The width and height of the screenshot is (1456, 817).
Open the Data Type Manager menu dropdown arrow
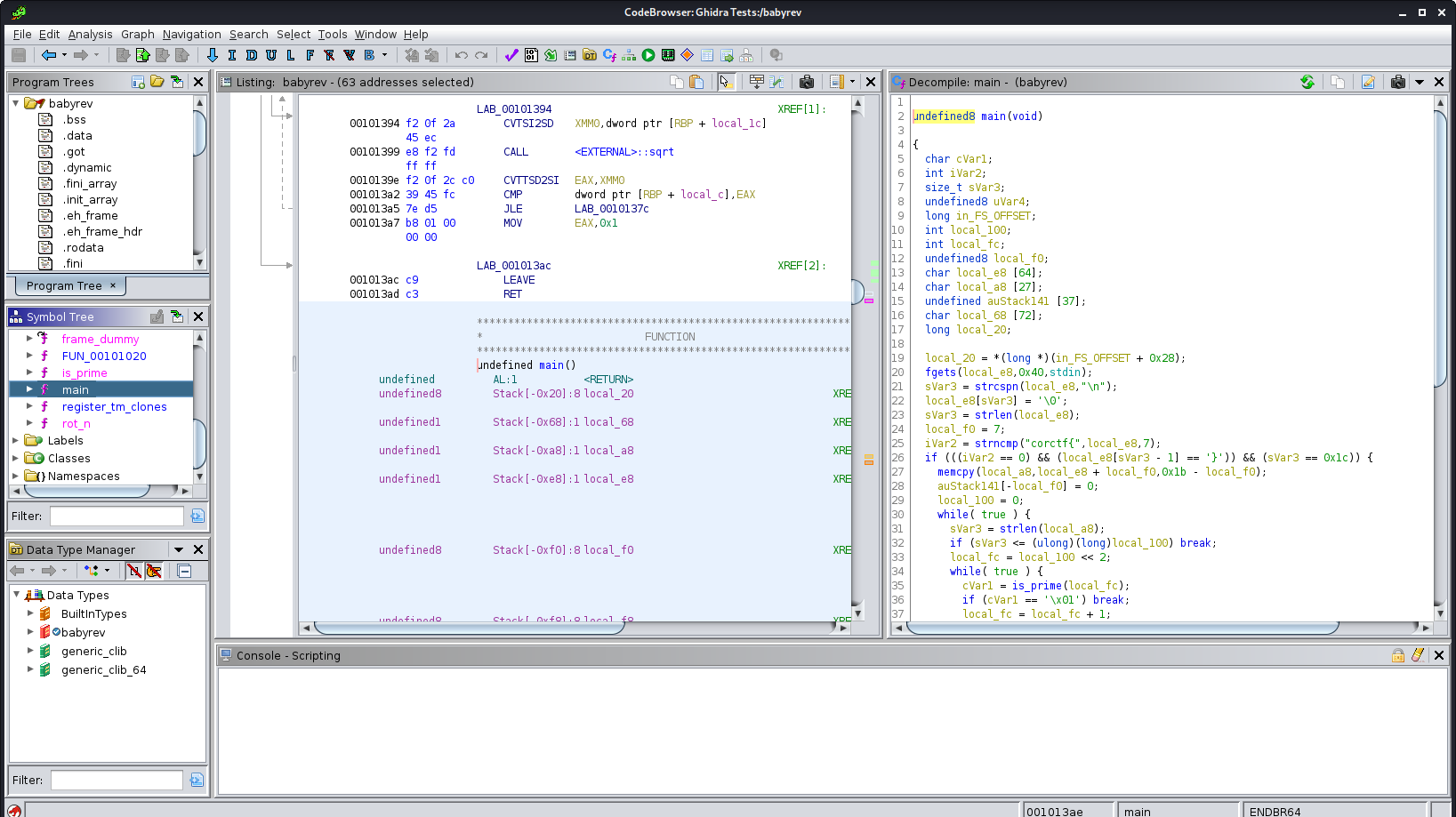click(x=179, y=549)
